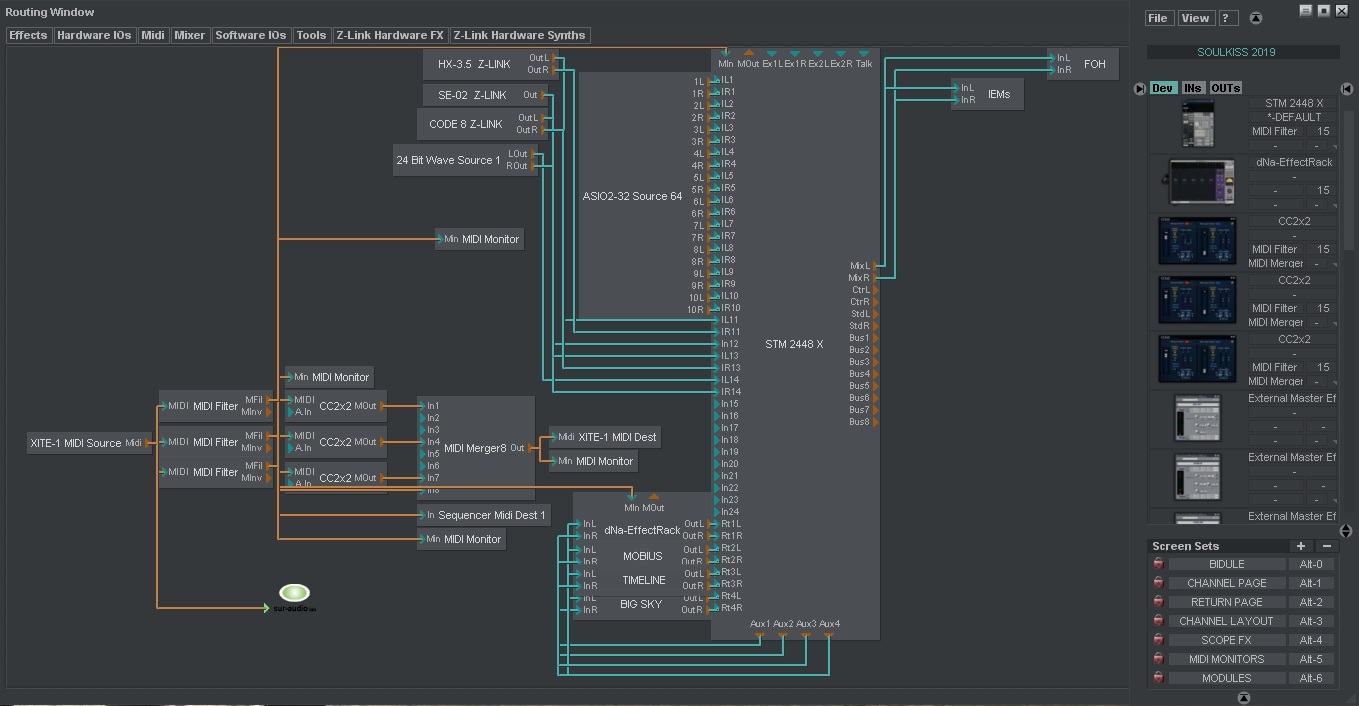
Task: Open the View menu in the right panel
Action: coord(1195,18)
